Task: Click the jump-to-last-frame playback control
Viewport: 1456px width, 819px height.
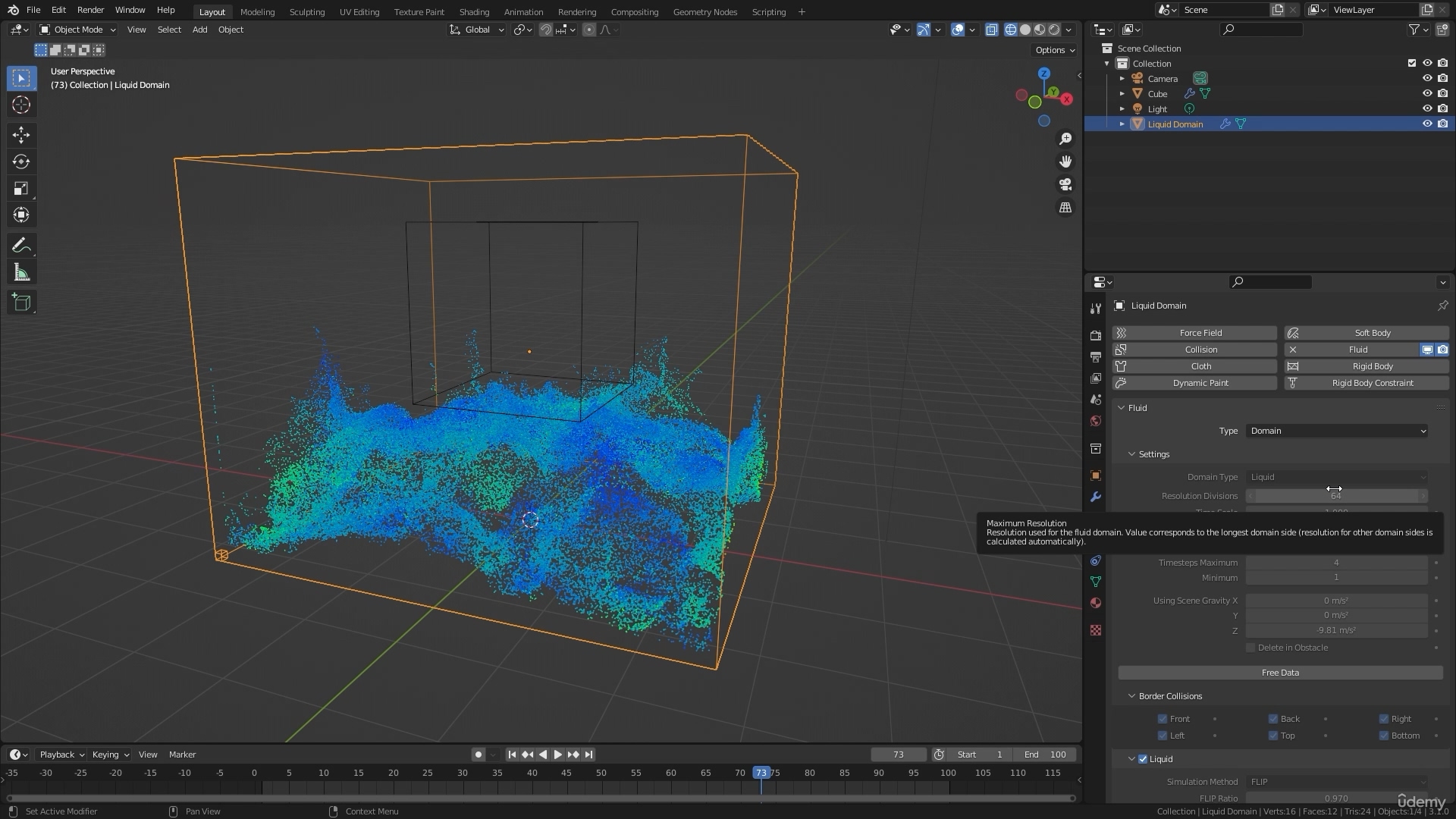Action: click(x=588, y=755)
